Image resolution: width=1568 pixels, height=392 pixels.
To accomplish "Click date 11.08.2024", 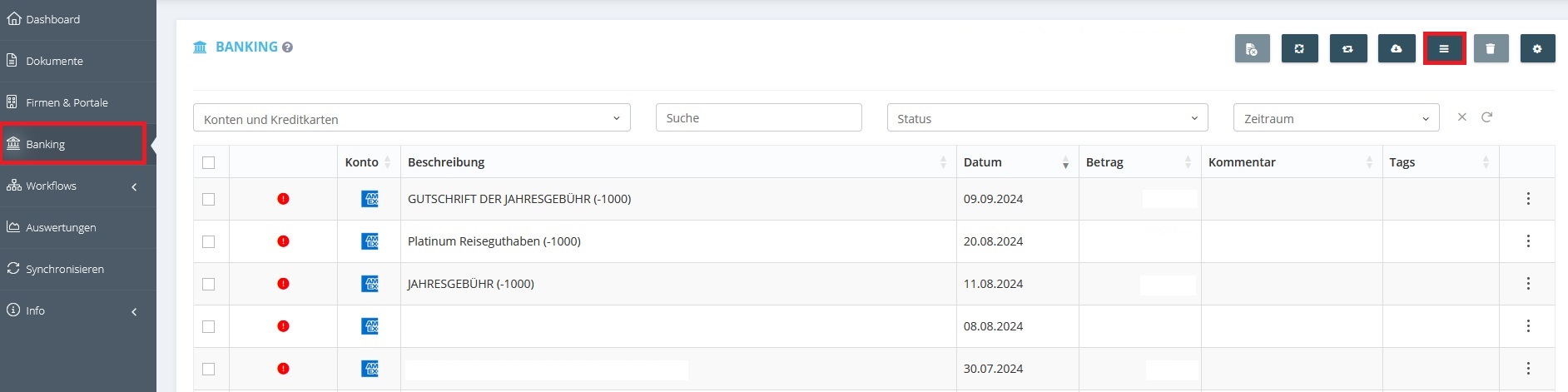I will pos(993,284).
